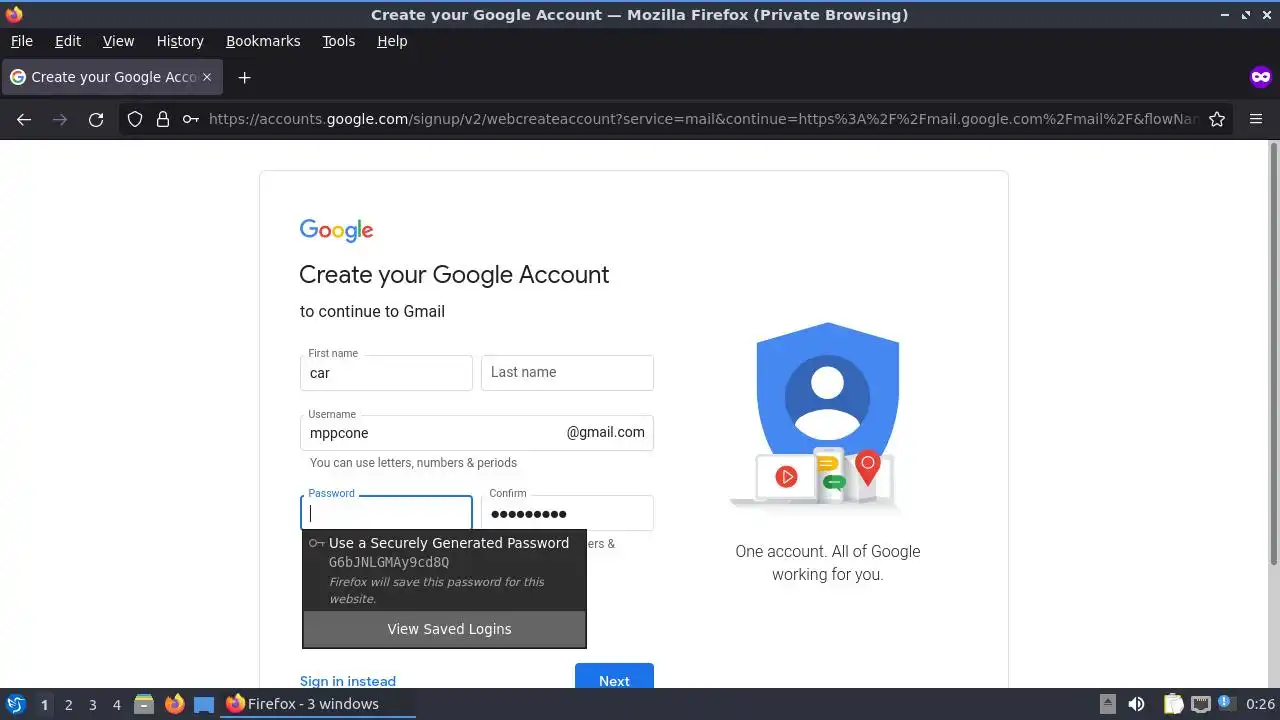The height and width of the screenshot is (720, 1280).
Task: Click the private browsing mask icon
Action: (1260, 77)
